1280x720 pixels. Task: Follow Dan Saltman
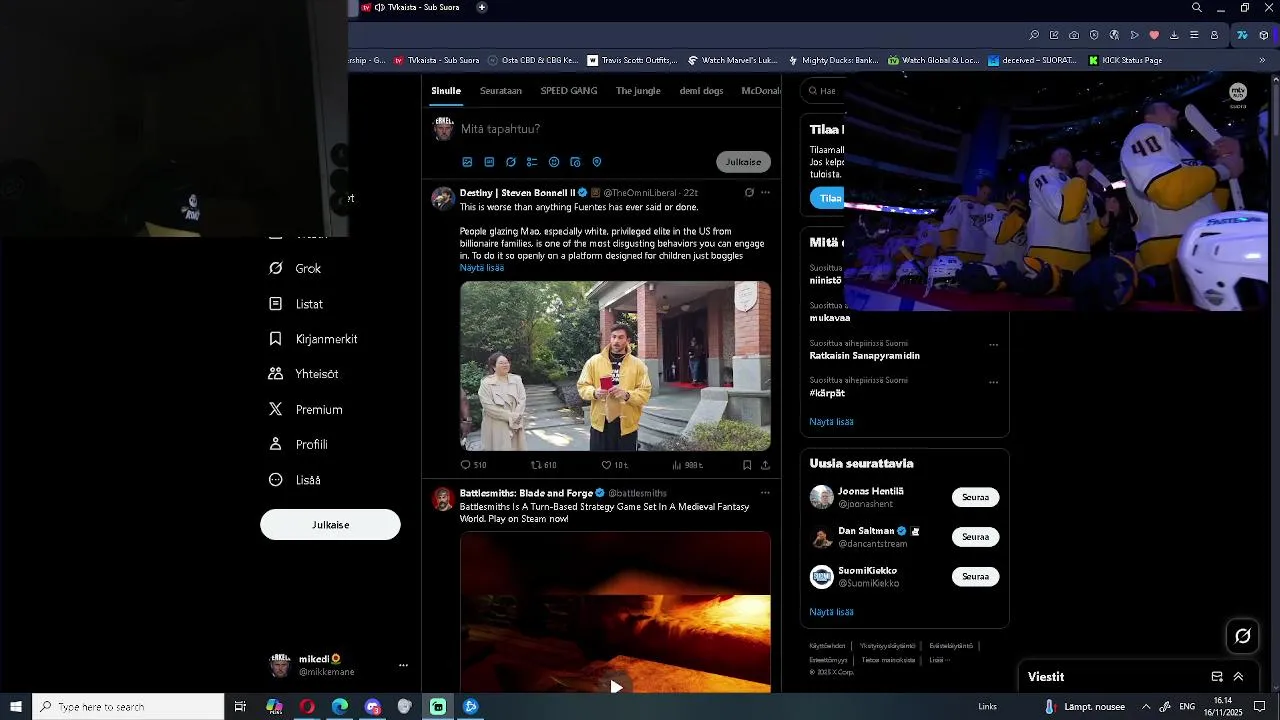tap(975, 537)
